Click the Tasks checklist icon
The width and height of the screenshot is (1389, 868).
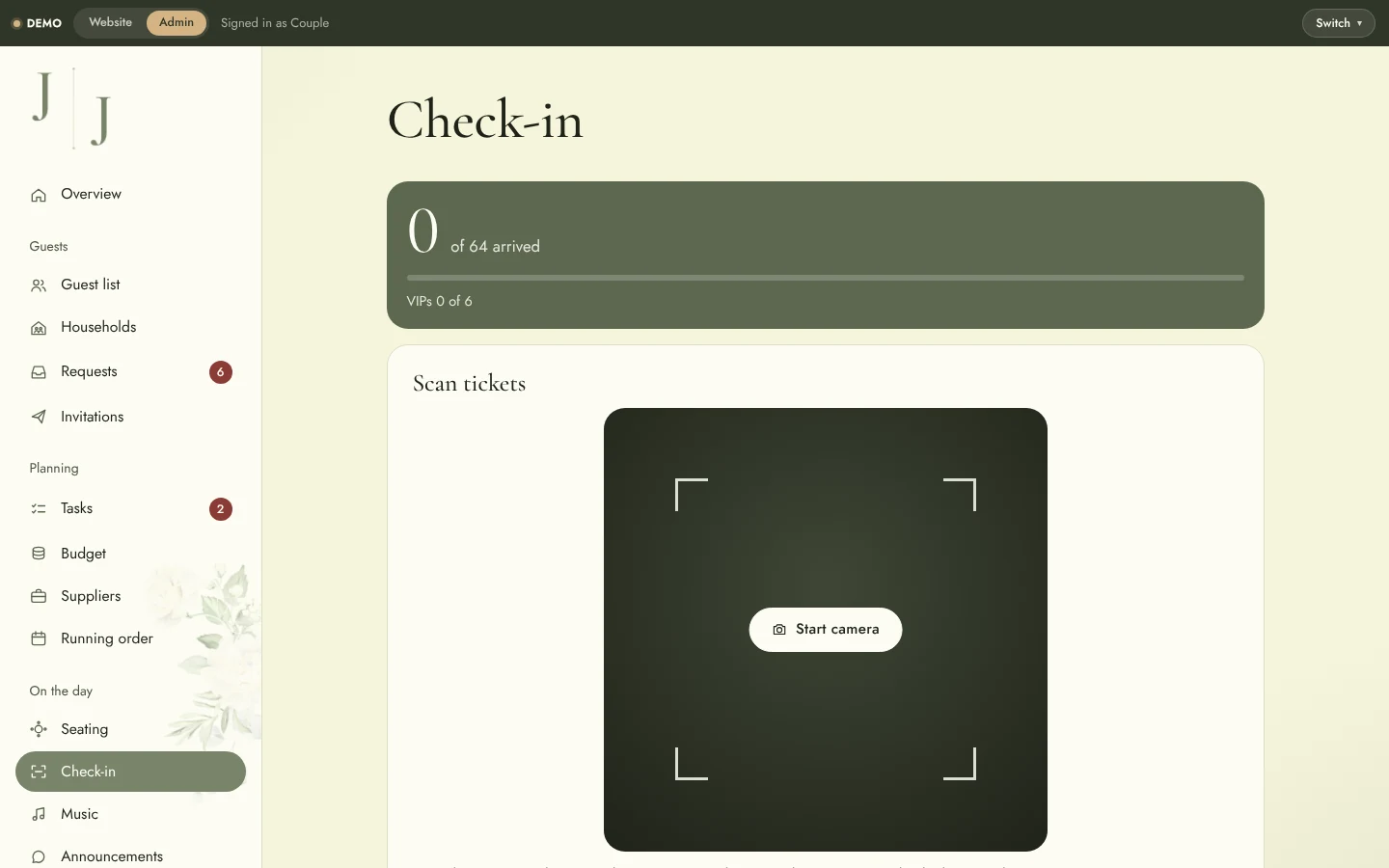(39, 508)
